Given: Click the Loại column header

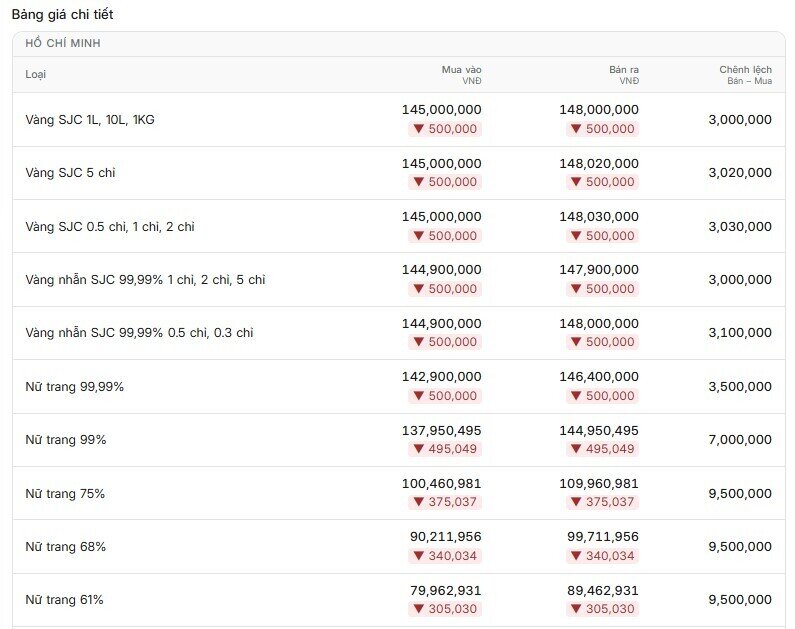Looking at the screenshot, I should pos(35,75).
